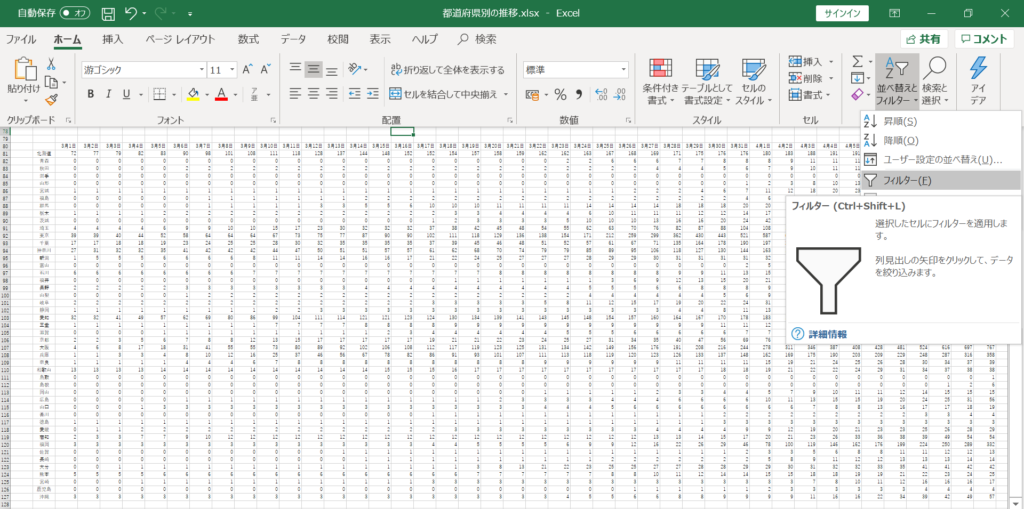1024x509 pixels.
Task: Center text horizontally
Action: [x=313, y=94]
